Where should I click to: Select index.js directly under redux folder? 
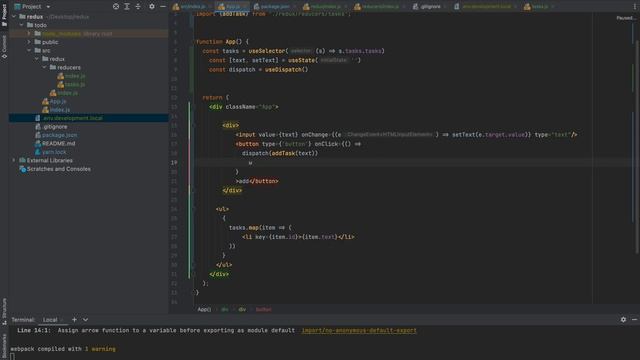[67, 93]
